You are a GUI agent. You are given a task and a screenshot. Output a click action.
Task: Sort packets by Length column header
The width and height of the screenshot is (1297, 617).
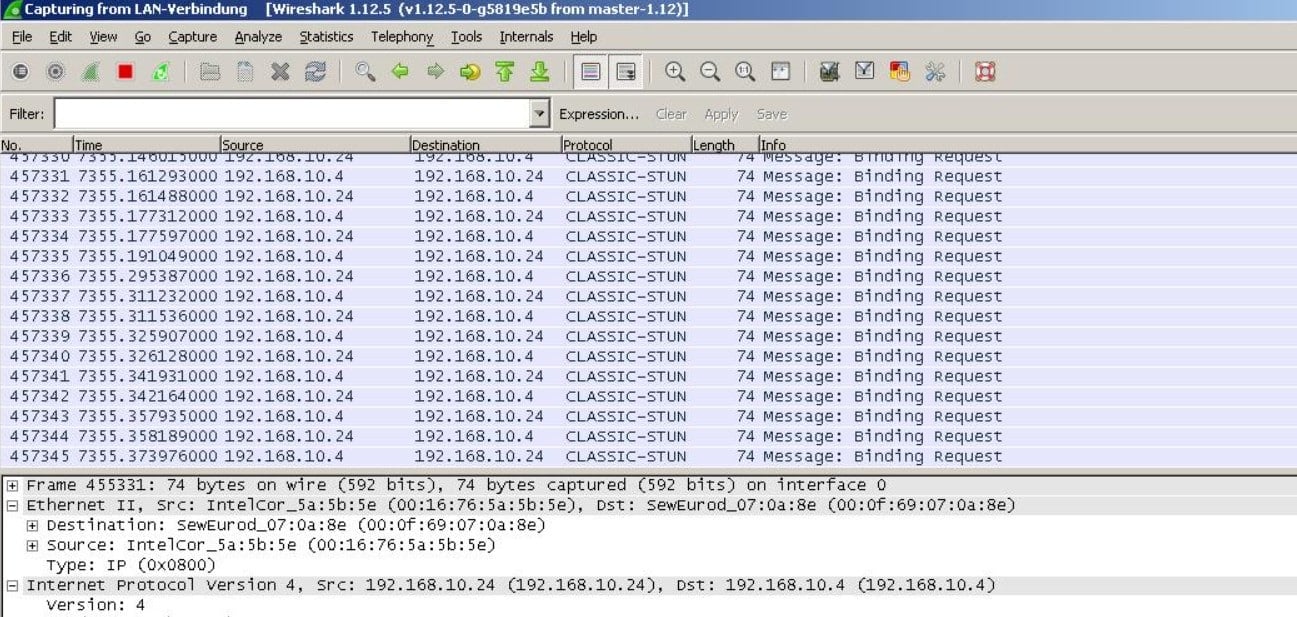(x=724, y=145)
